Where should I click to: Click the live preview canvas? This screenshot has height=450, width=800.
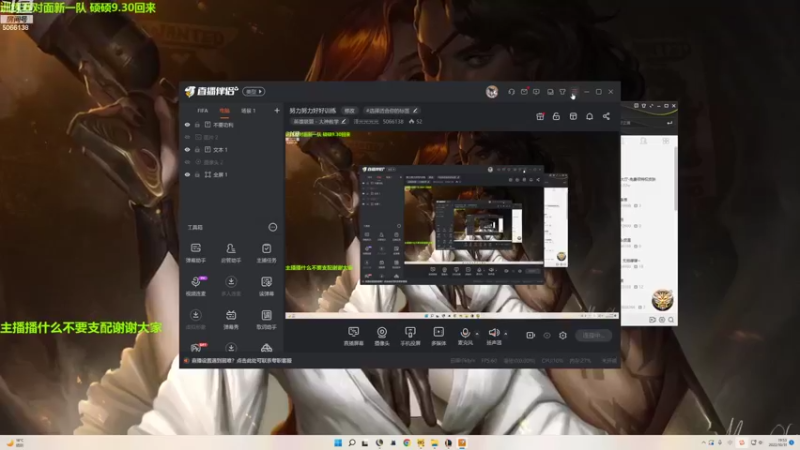point(452,225)
